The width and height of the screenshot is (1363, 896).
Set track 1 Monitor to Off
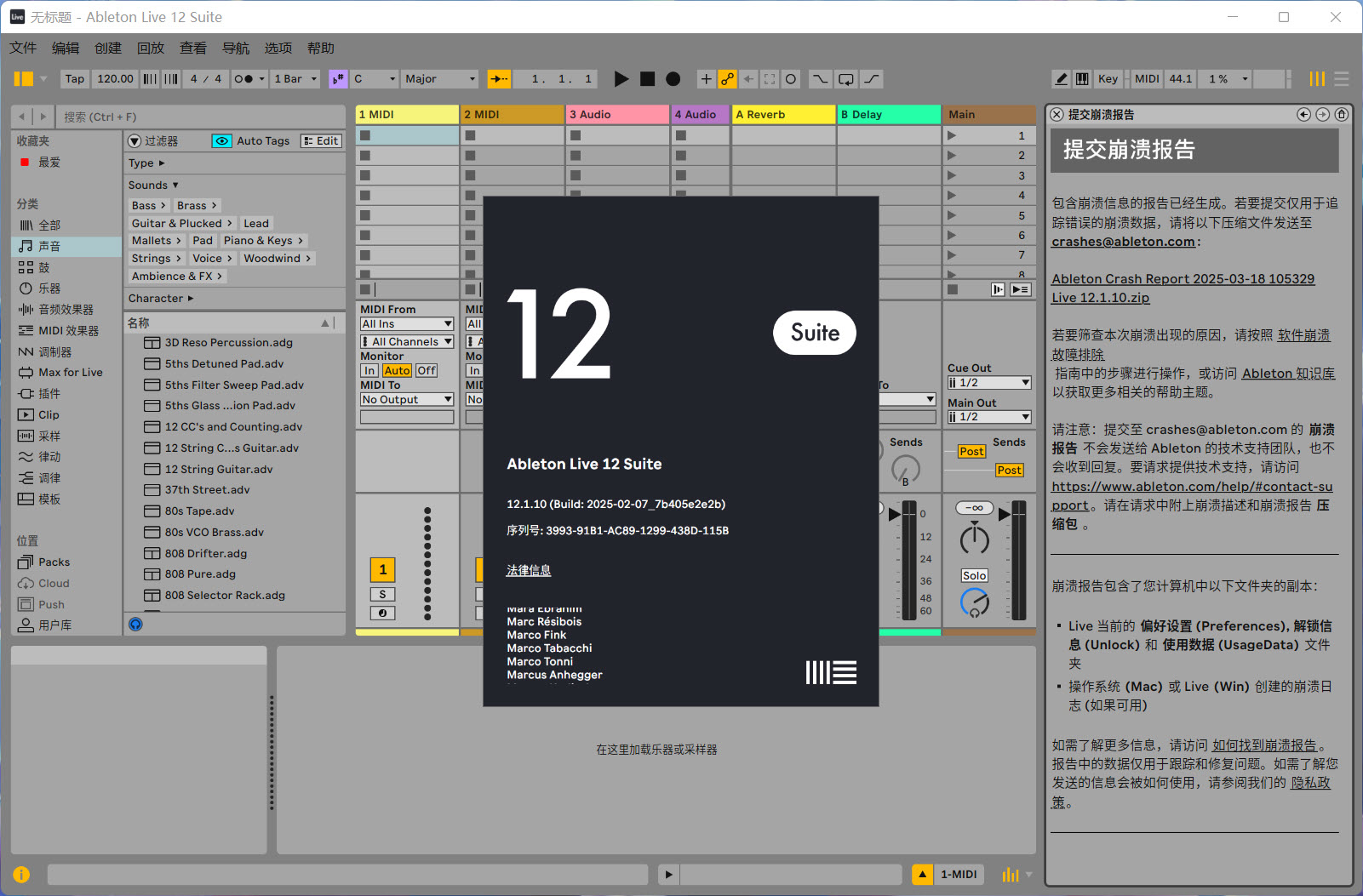(427, 371)
